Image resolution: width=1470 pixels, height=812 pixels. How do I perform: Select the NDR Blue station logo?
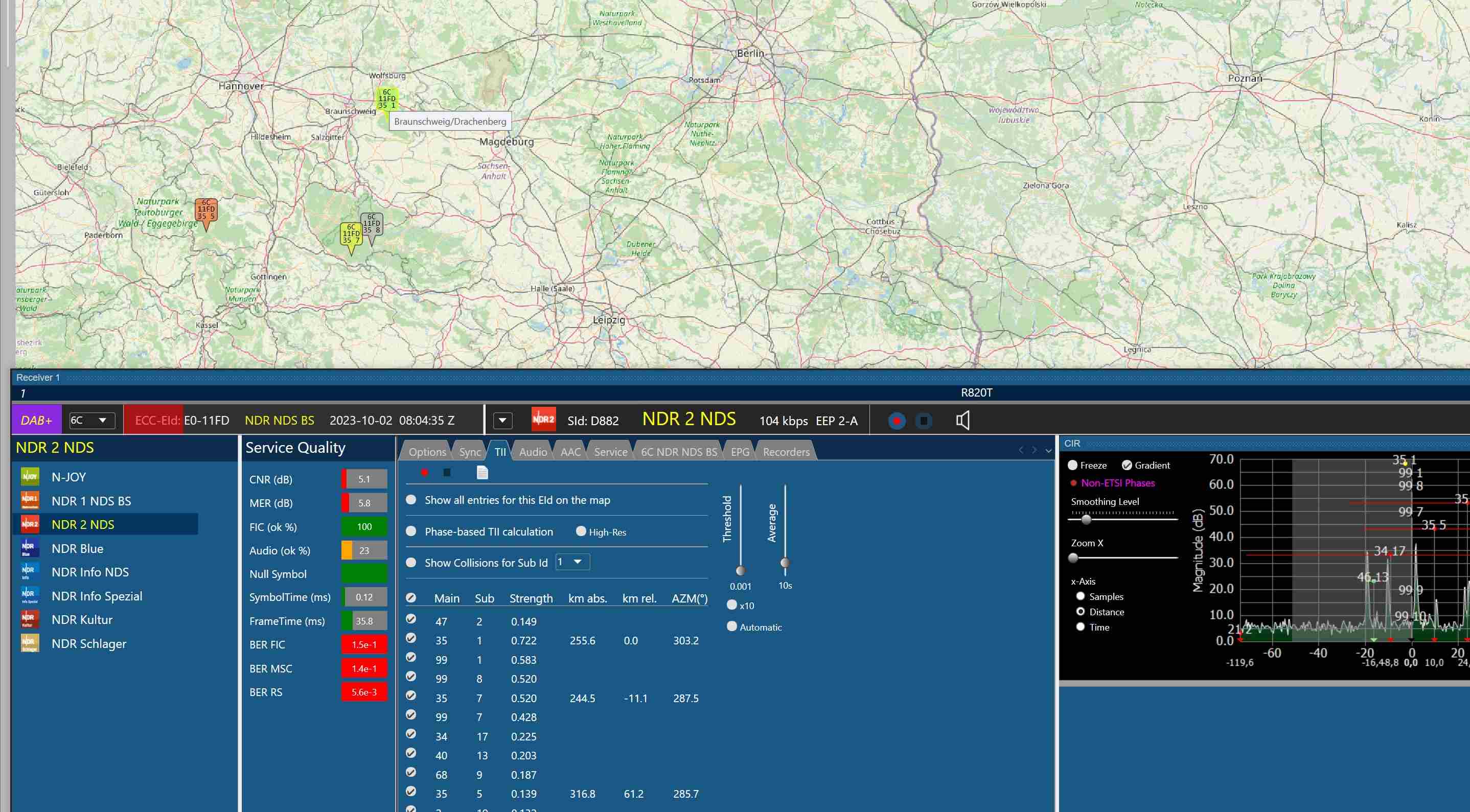pos(30,548)
